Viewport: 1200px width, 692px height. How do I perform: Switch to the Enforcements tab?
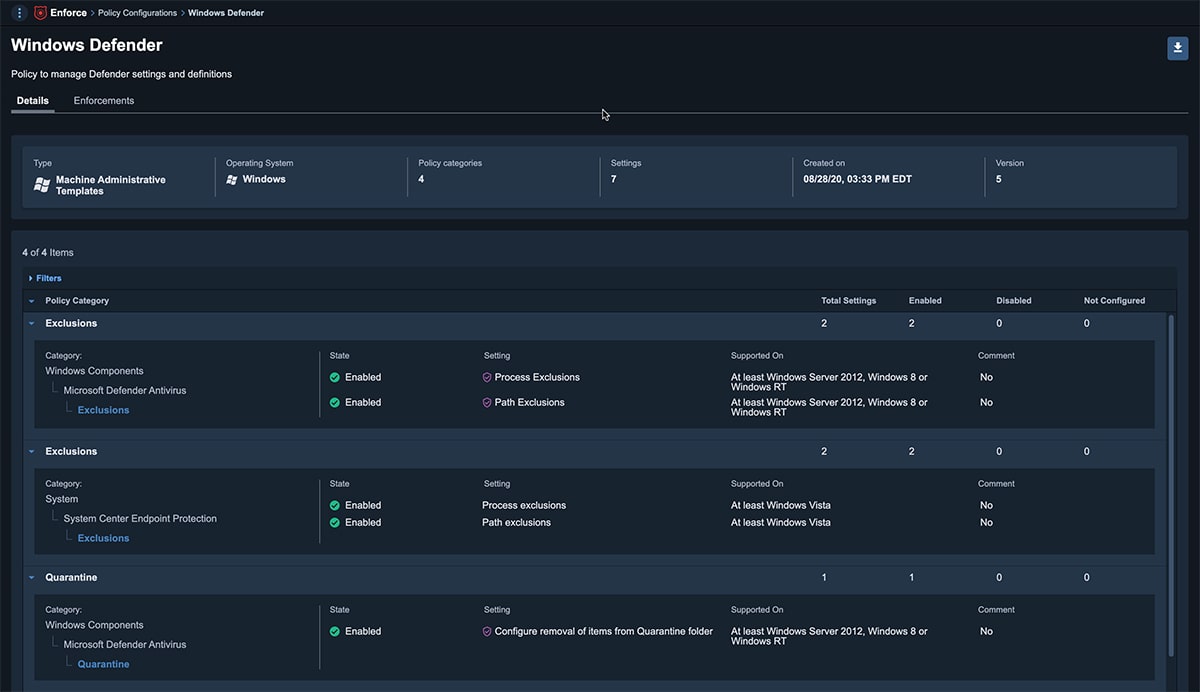click(x=104, y=101)
